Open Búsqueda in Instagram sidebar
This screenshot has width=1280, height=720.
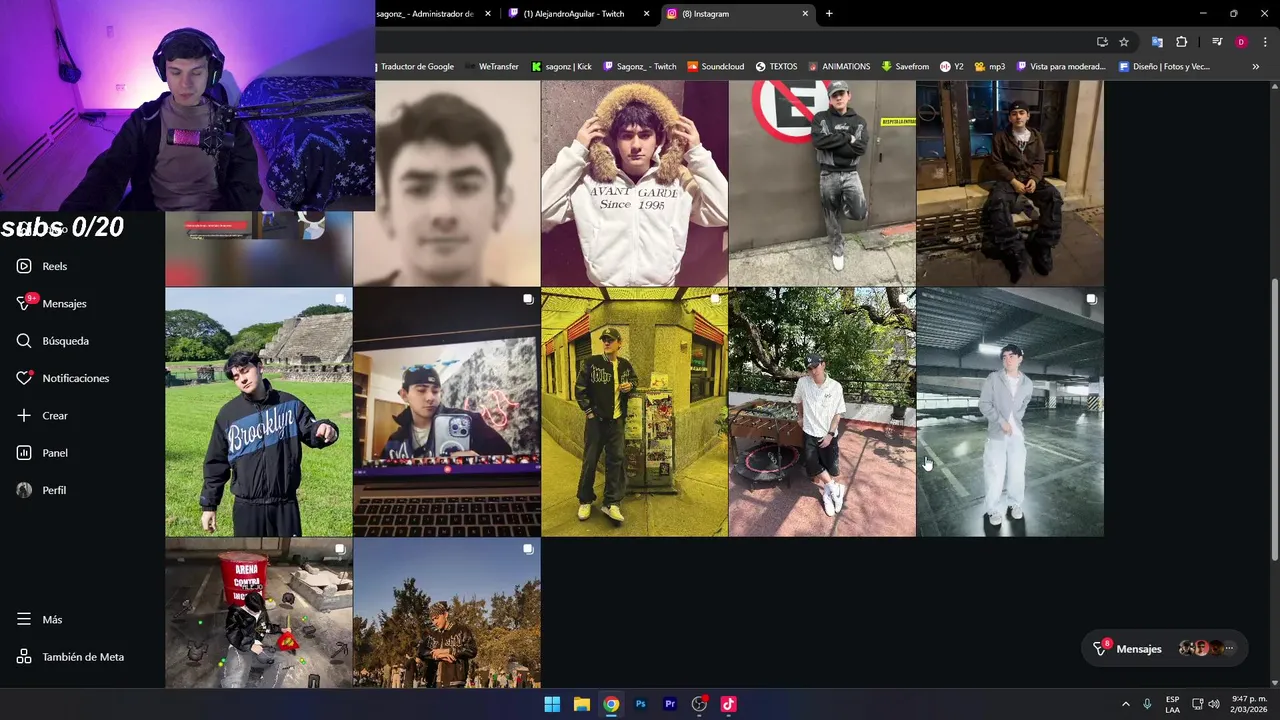(53, 341)
